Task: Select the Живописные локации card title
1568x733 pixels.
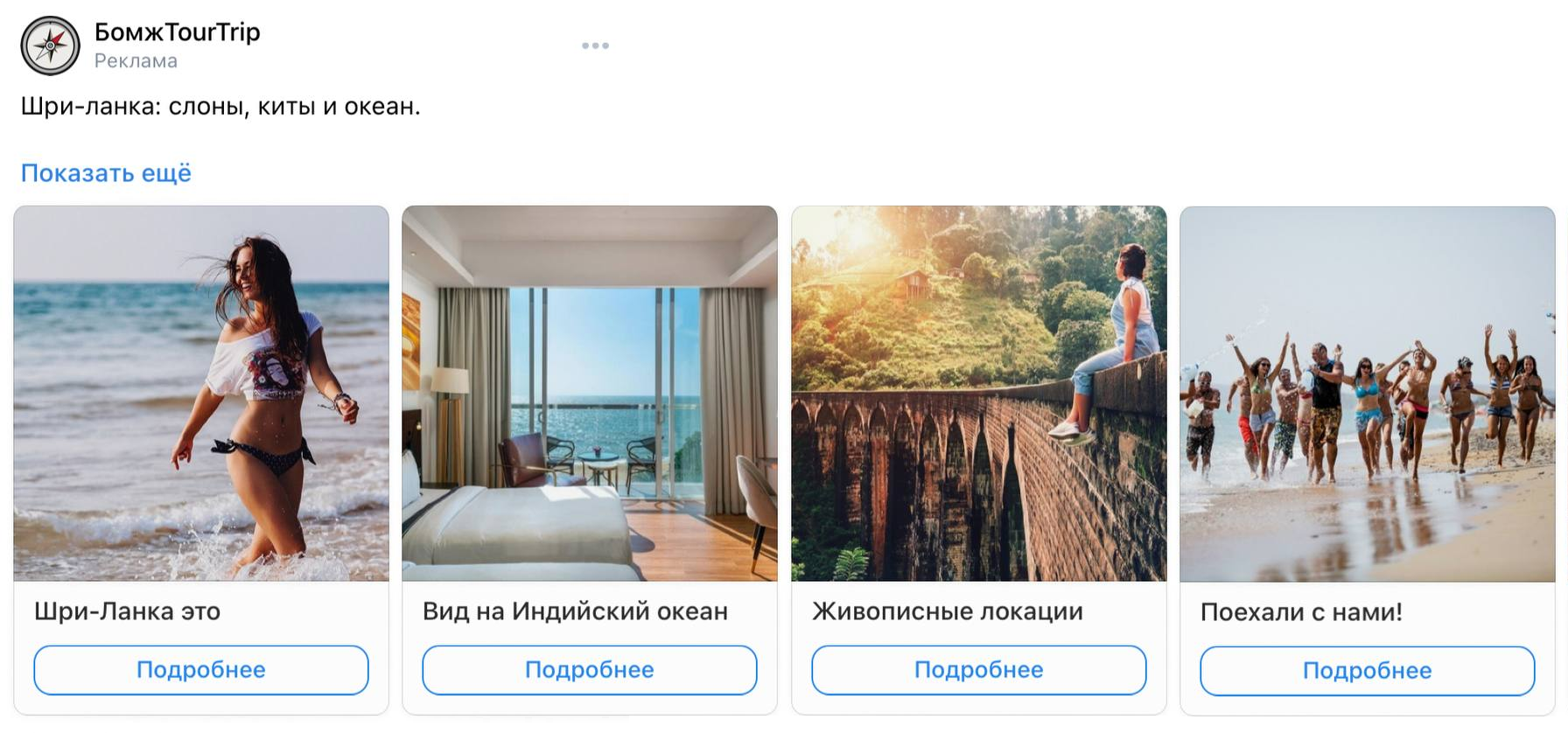Action: click(948, 611)
